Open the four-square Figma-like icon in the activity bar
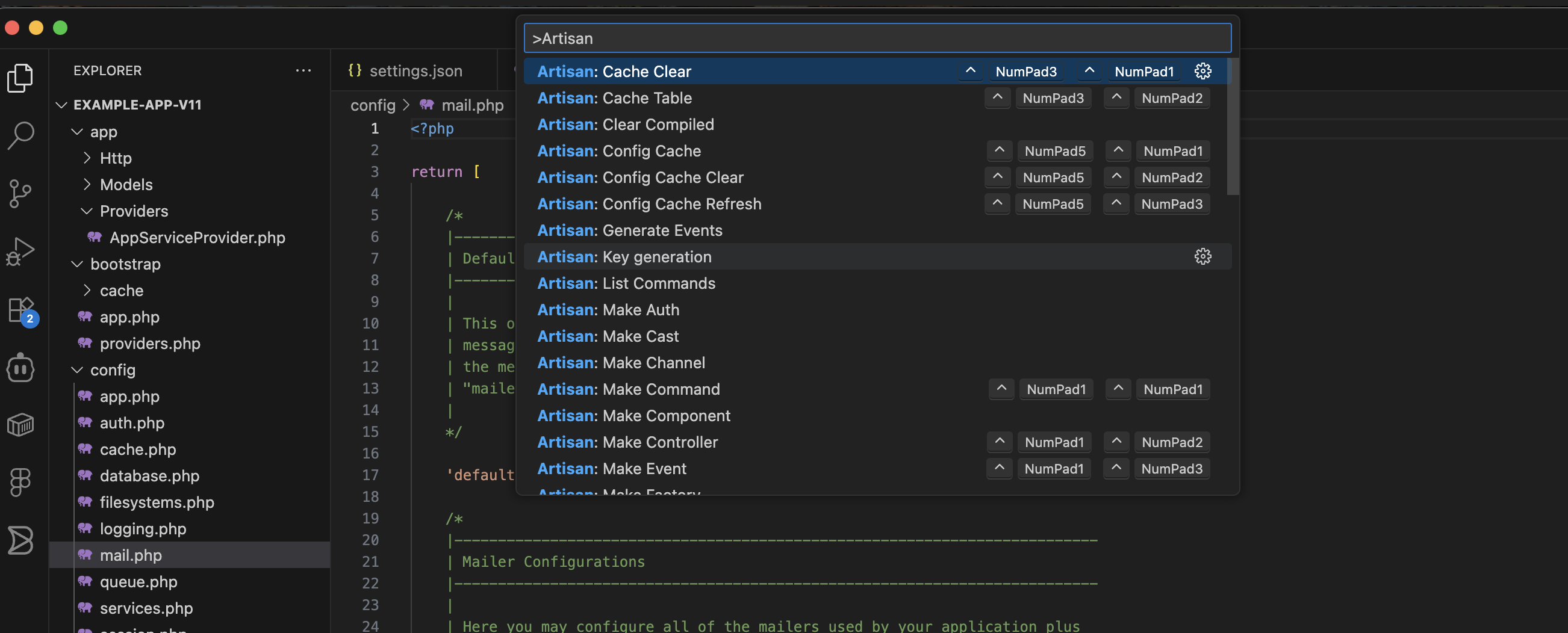Image resolution: width=1568 pixels, height=633 pixels. point(20,481)
